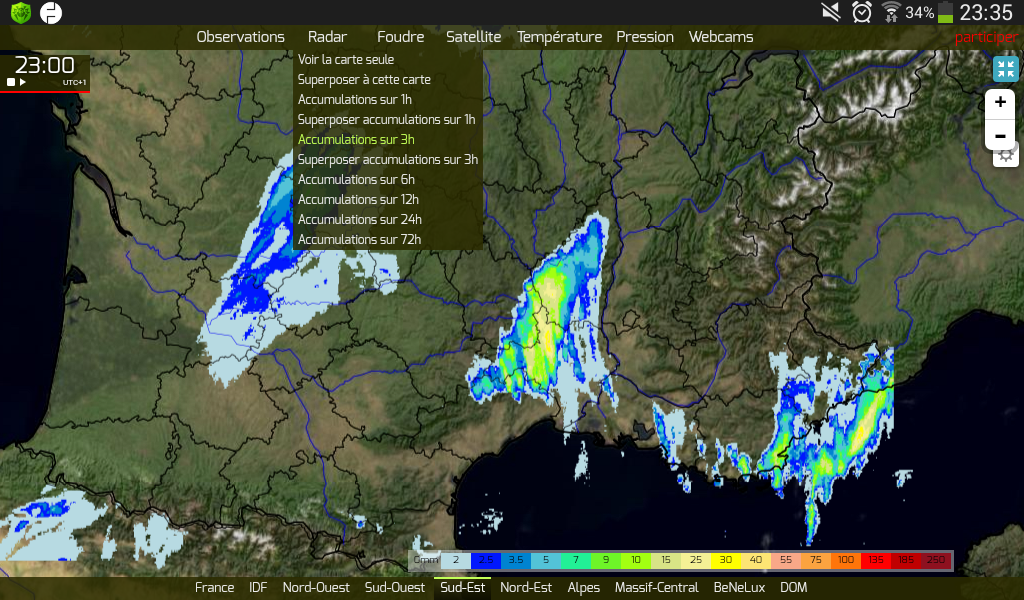Switch to the Nord-Est region tab
The height and width of the screenshot is (600, 1024).
pyautogui.click(x=526, y=587)
